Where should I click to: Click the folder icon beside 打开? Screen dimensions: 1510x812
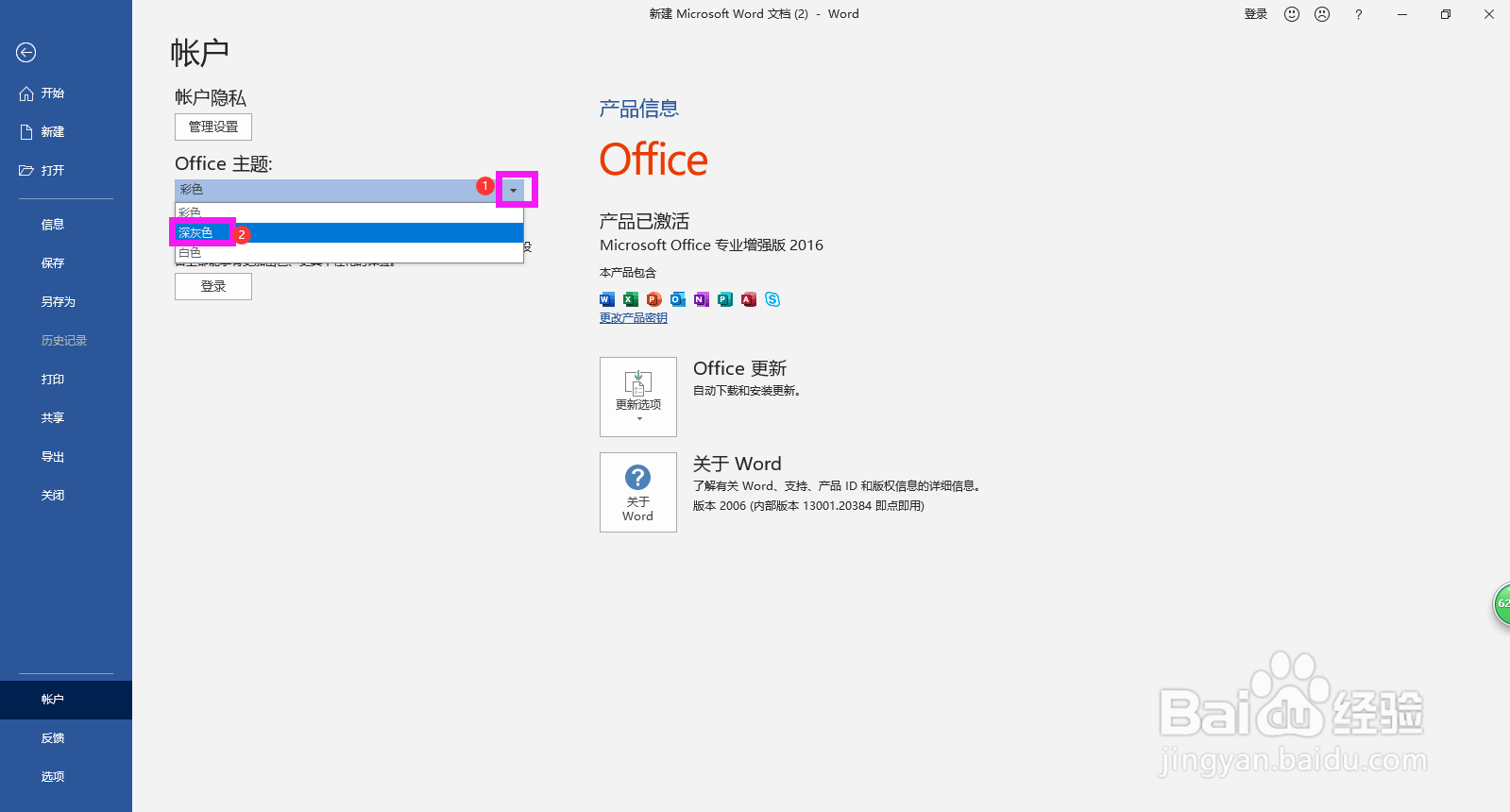pos(26,171)
